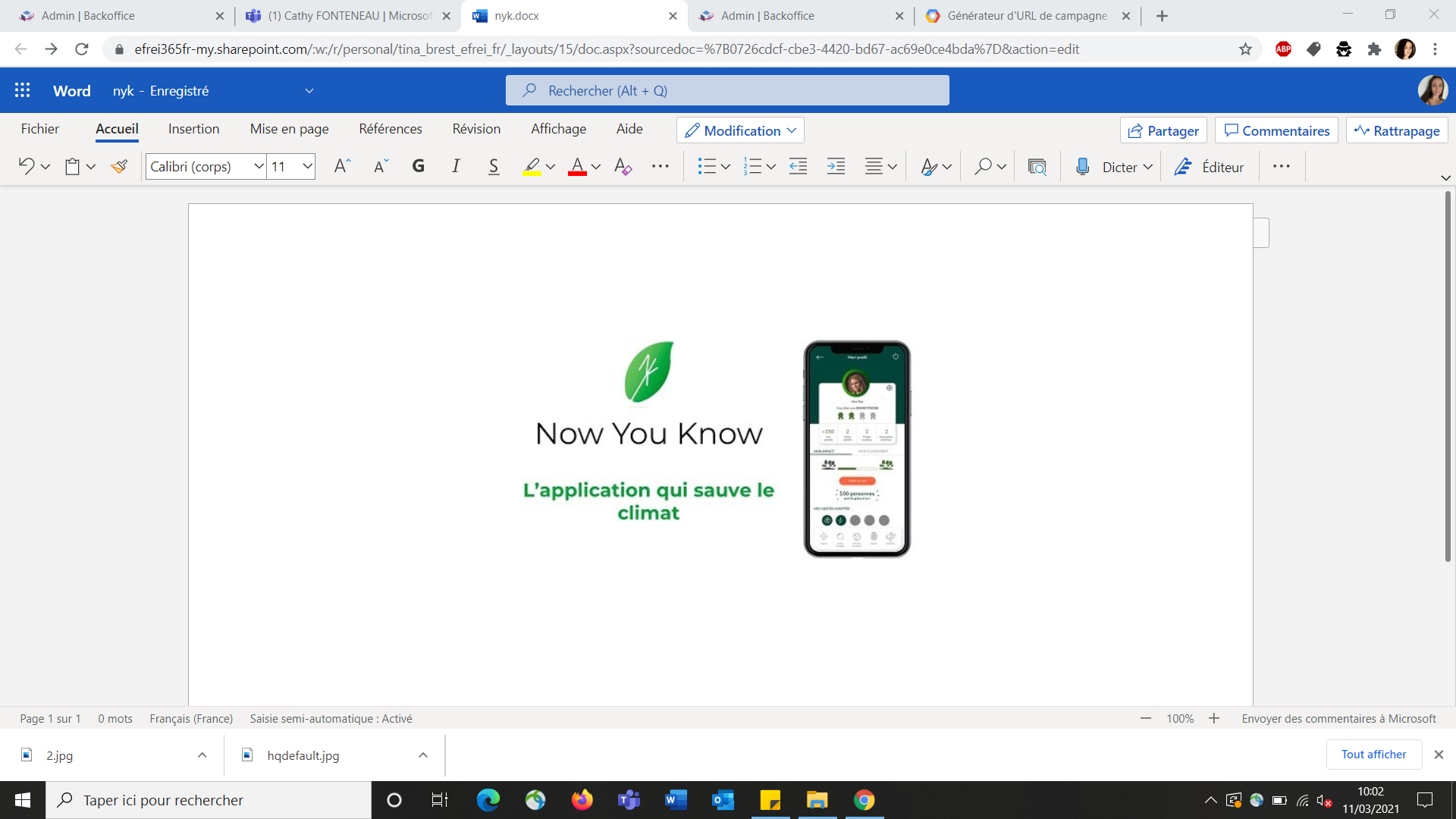Click the decrease indent icon

tap(798, 167)
